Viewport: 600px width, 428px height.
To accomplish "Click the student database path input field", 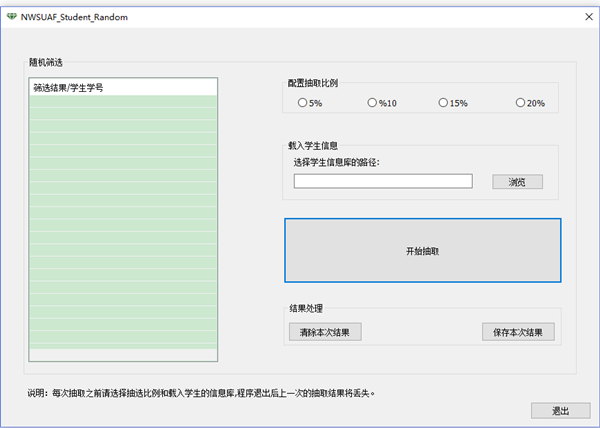I will point(383,181).
